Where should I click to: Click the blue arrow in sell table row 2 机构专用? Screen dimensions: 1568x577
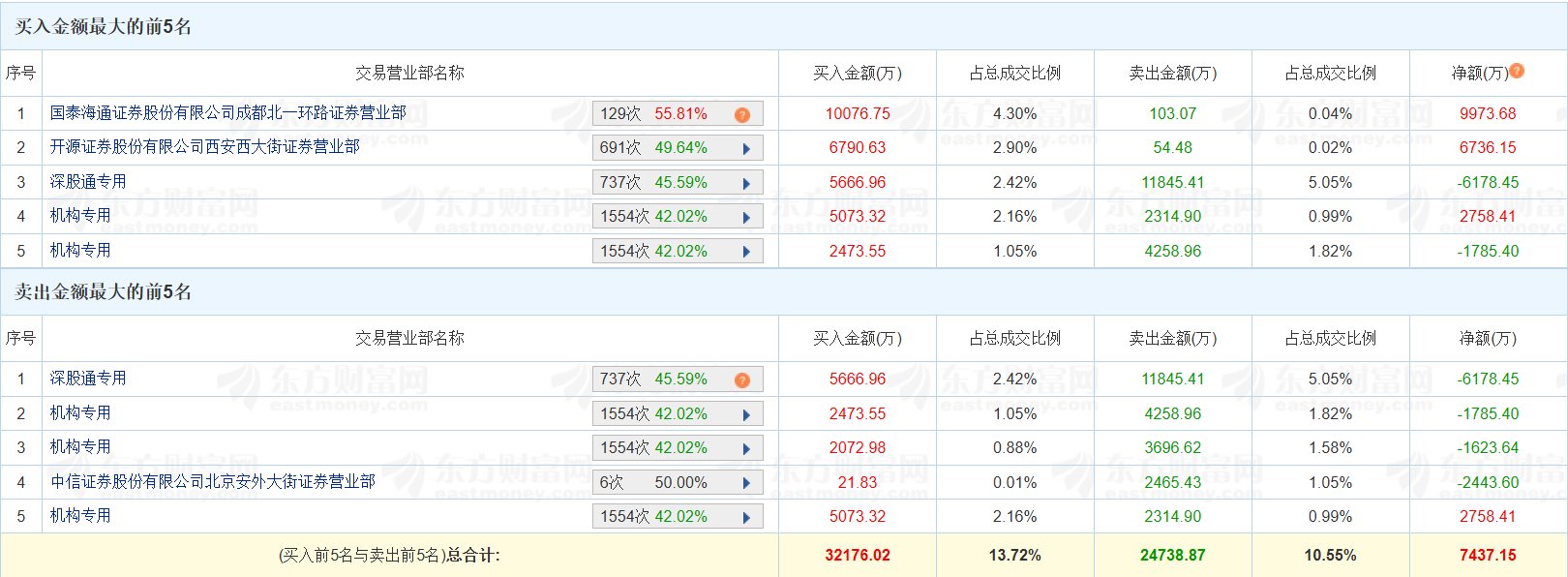pyautogui.click(x=746, y=414)
